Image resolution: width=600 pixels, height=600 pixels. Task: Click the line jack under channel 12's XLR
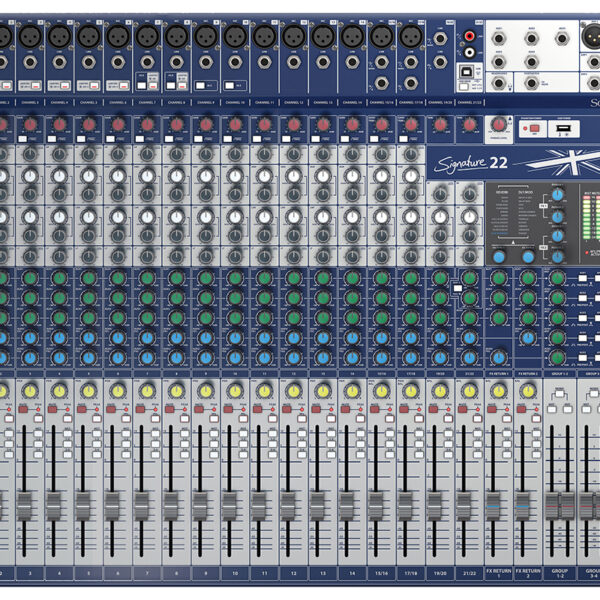294,62
